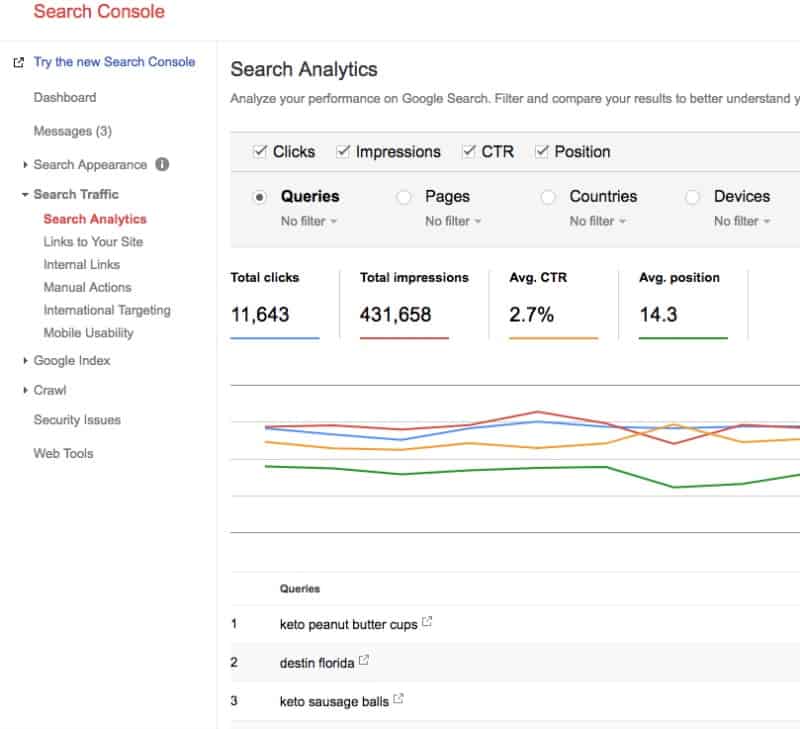Open the No filter dropdown under Countries
Screen dimensions: 800x729
pyautogui.click(x=597, y=221)
